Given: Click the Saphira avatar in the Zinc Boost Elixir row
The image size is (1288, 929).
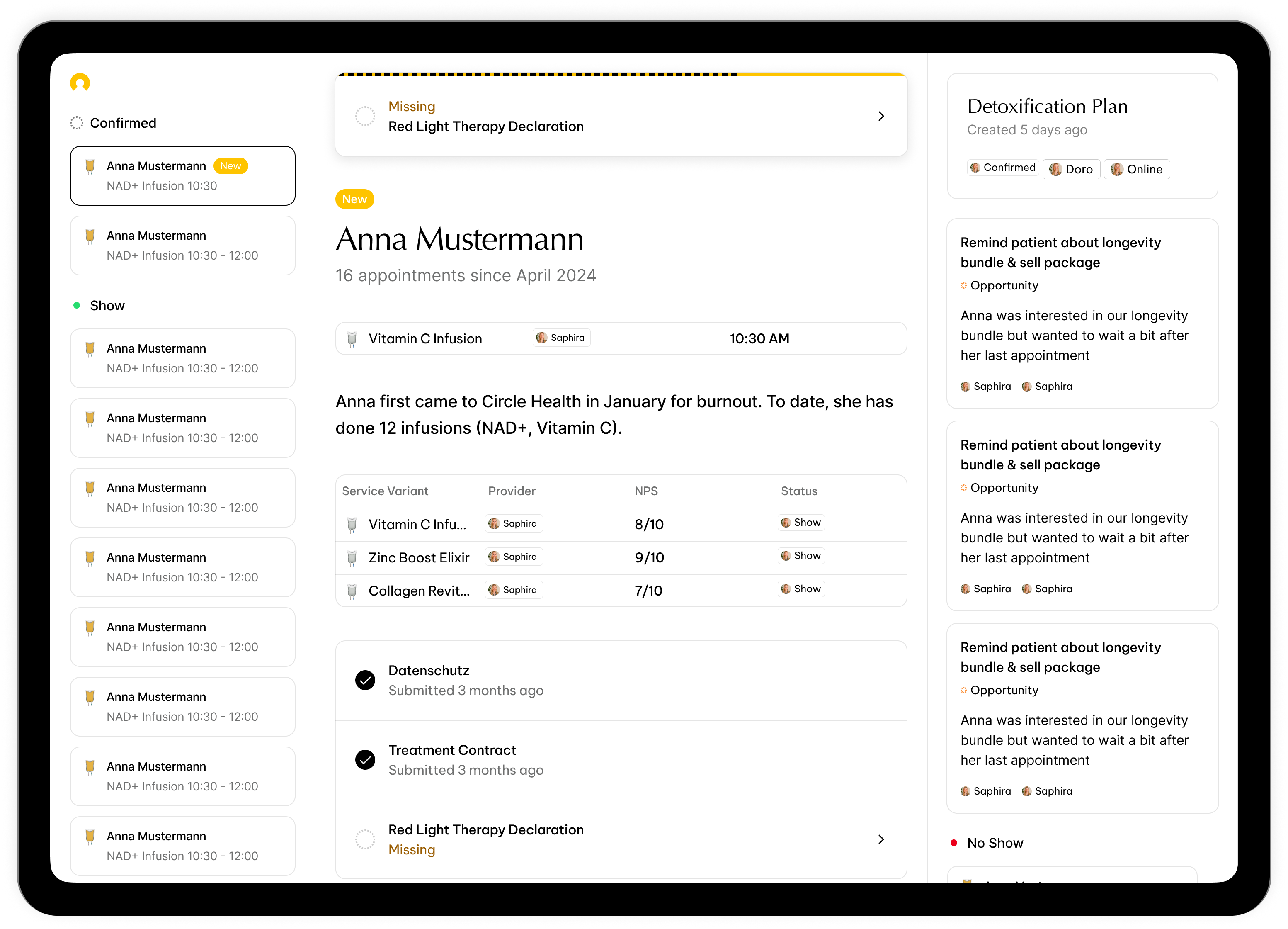Looking at the screenshot, I should (x=494, y=557).
